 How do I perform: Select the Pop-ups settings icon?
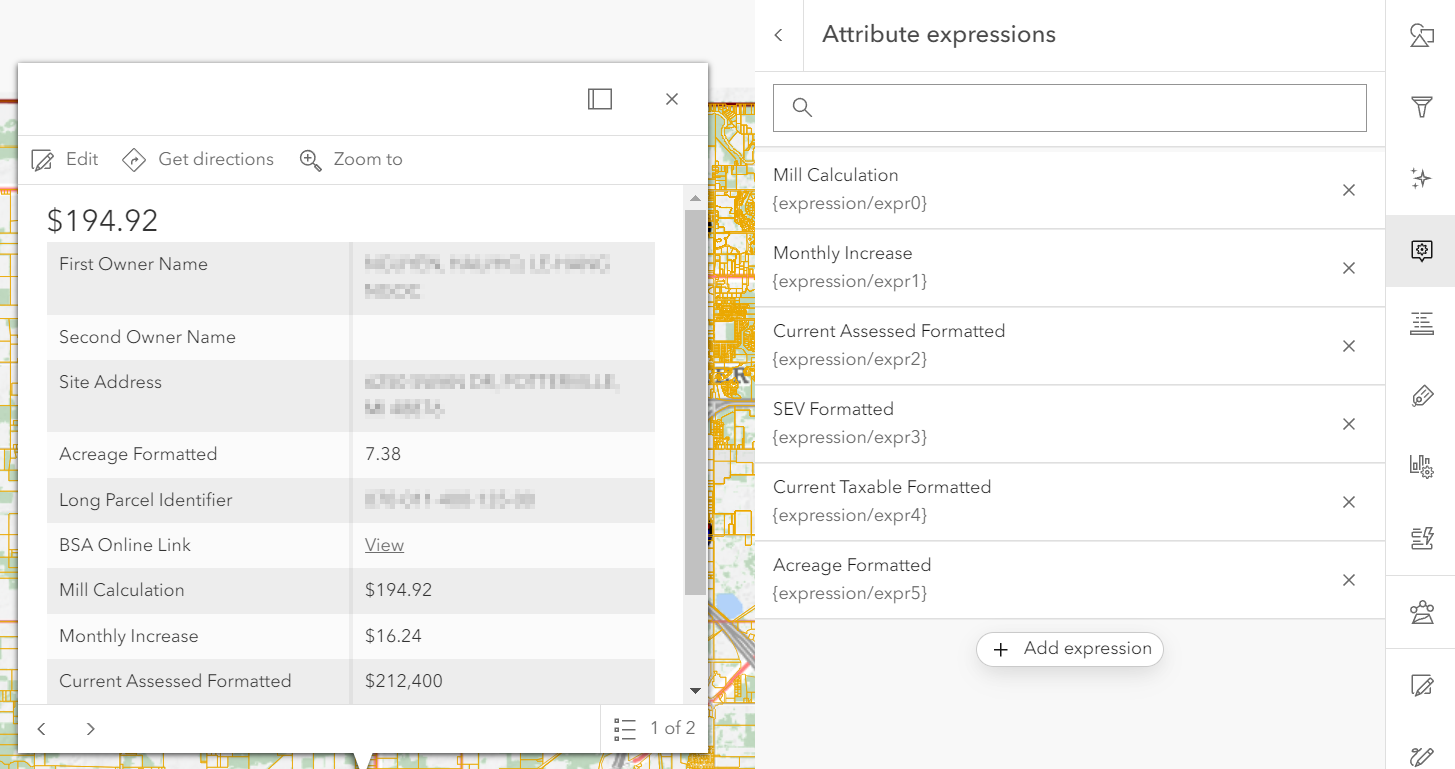[x=1421, y=250]
